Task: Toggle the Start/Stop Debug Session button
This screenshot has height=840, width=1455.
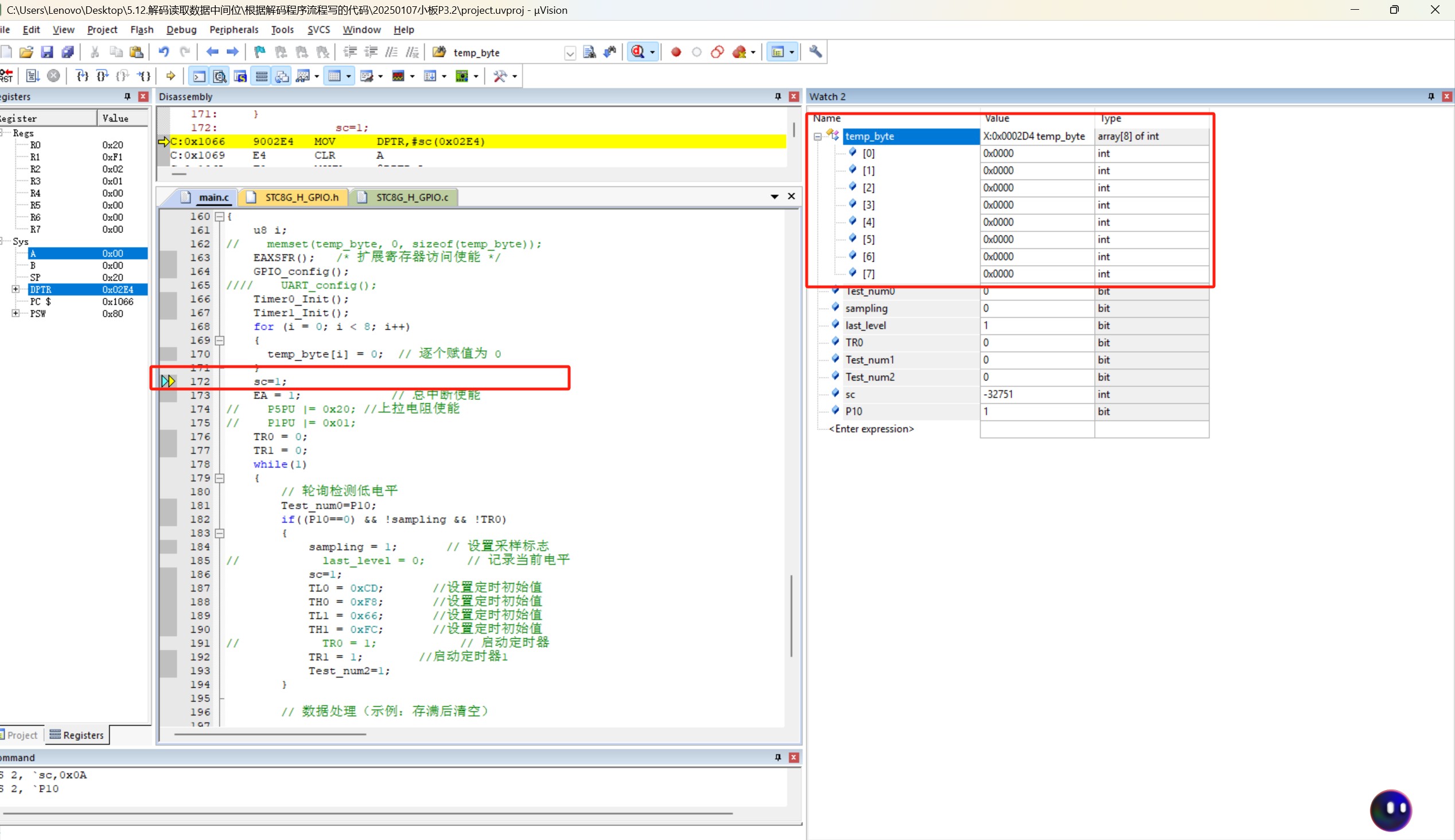Action: (638, 53)
